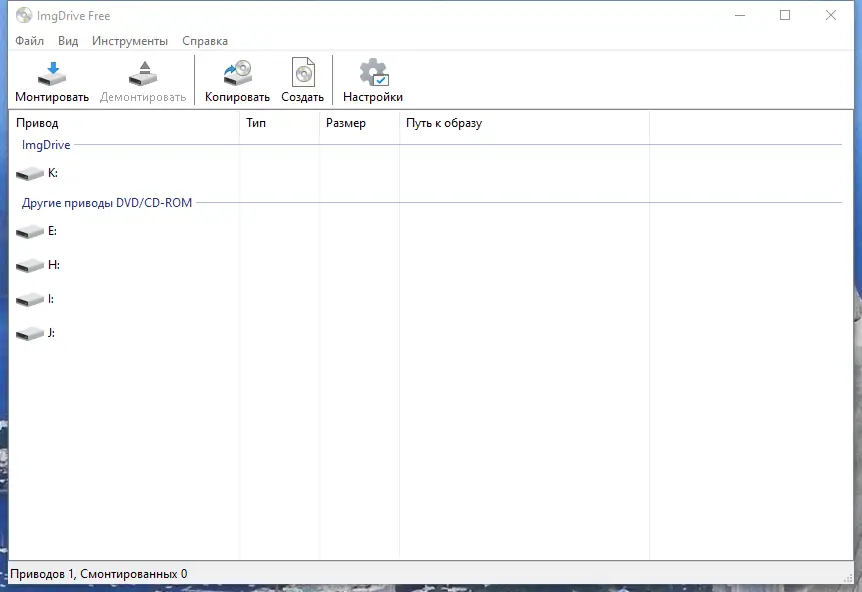Open the Вид menu

68,41
